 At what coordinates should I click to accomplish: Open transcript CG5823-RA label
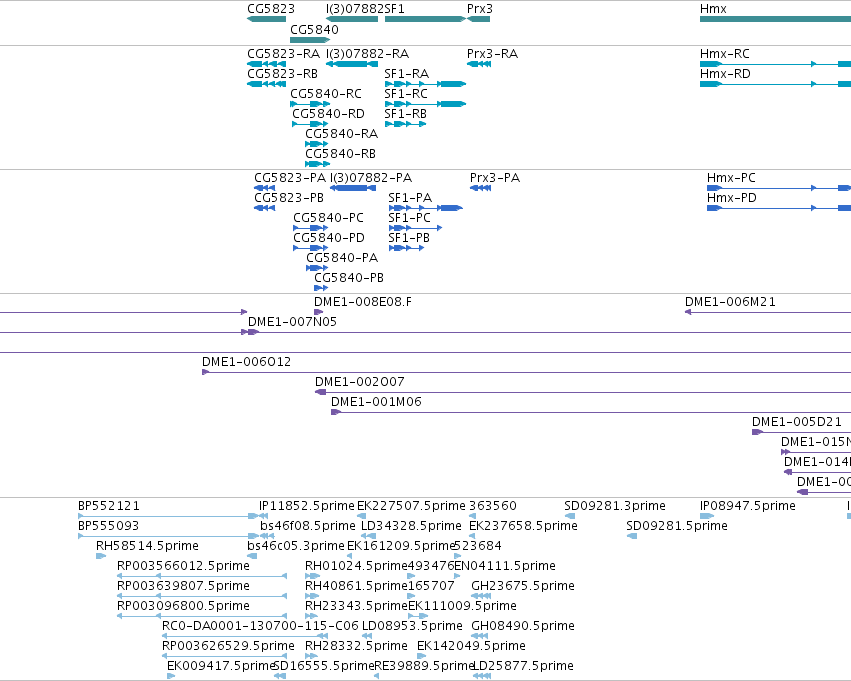point(283,54)
